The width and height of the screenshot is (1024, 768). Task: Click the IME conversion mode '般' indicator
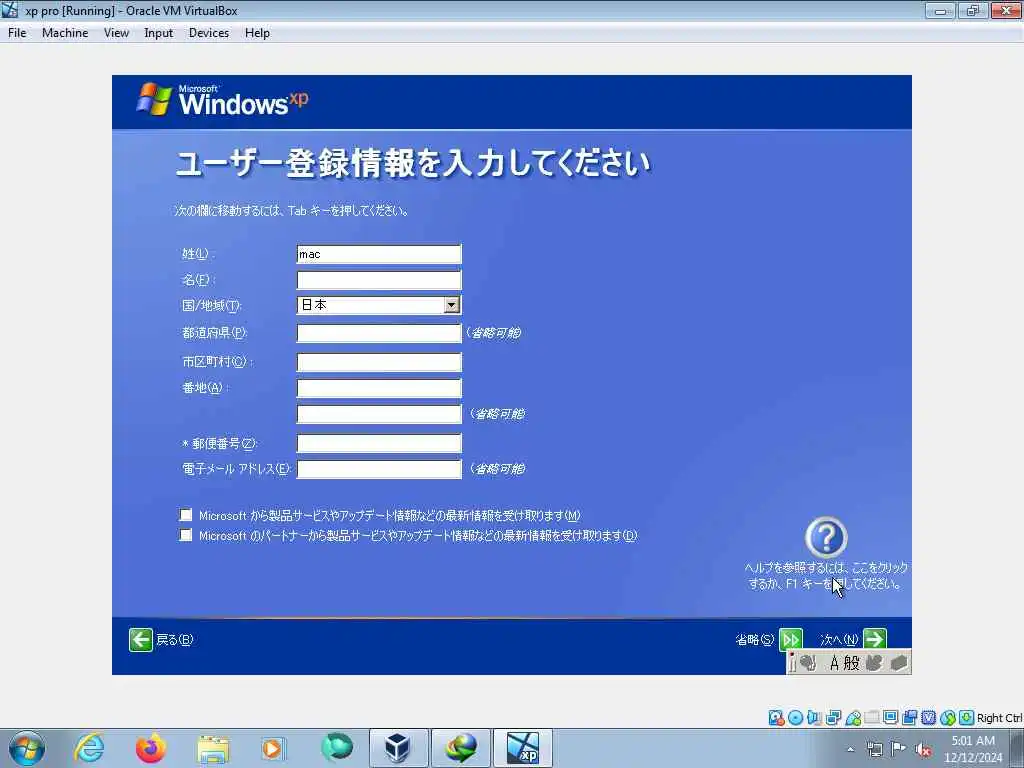click(852, 664)
